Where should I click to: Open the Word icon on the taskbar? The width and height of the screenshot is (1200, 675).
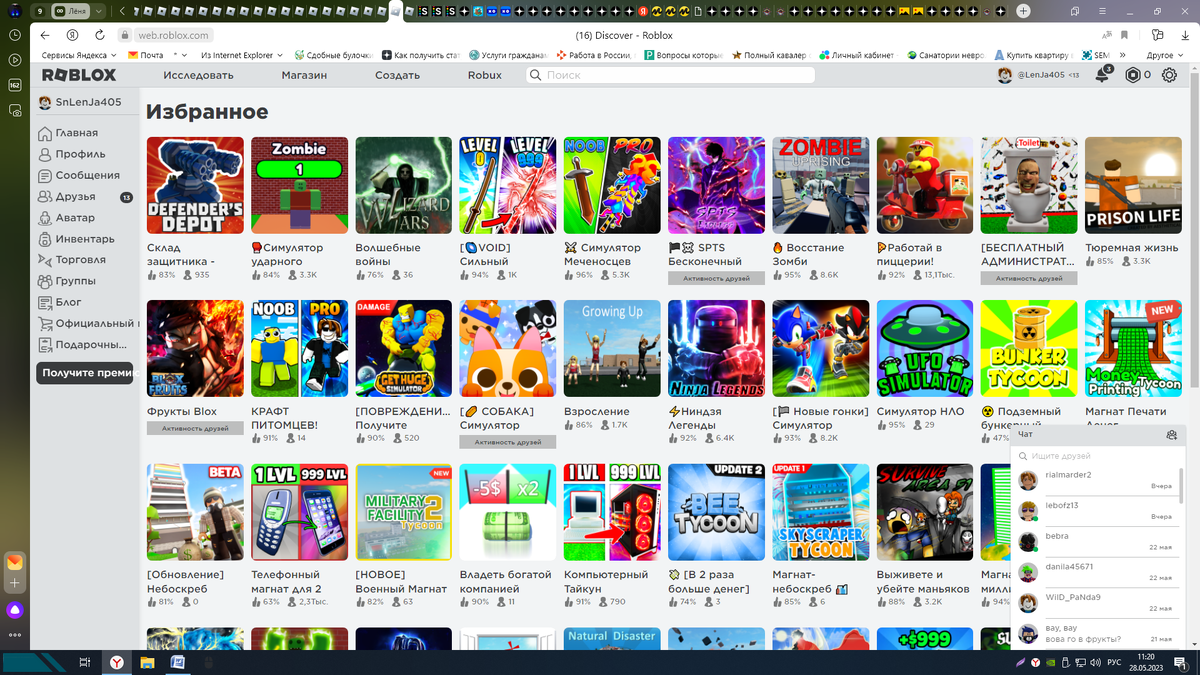click(x=177, y=662)
